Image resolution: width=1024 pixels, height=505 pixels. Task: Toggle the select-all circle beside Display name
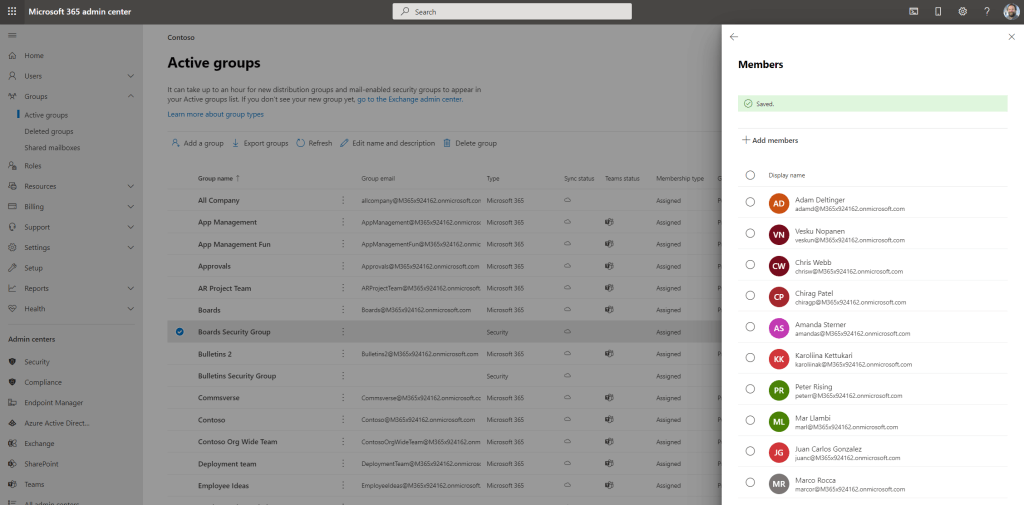coord(750,175)
